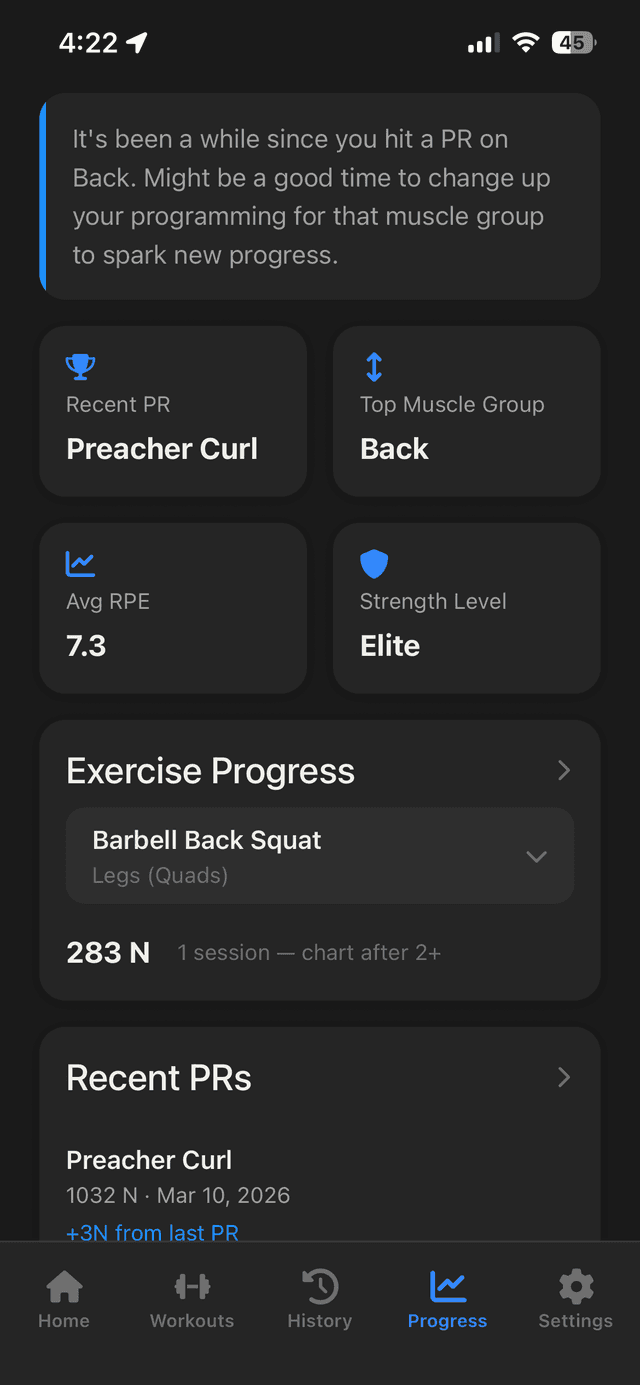Open Recent PRs via its chevron
640x1385 pixels.
[563, 1077]
